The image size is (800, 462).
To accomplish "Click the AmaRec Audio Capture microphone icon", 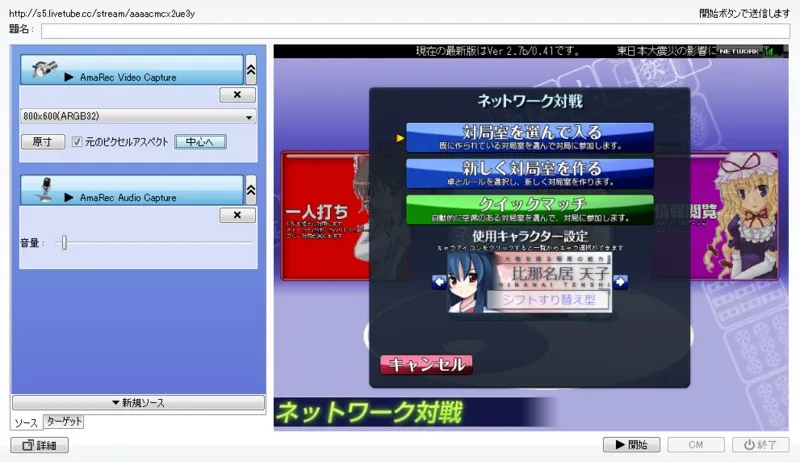I will click(45, 190).
